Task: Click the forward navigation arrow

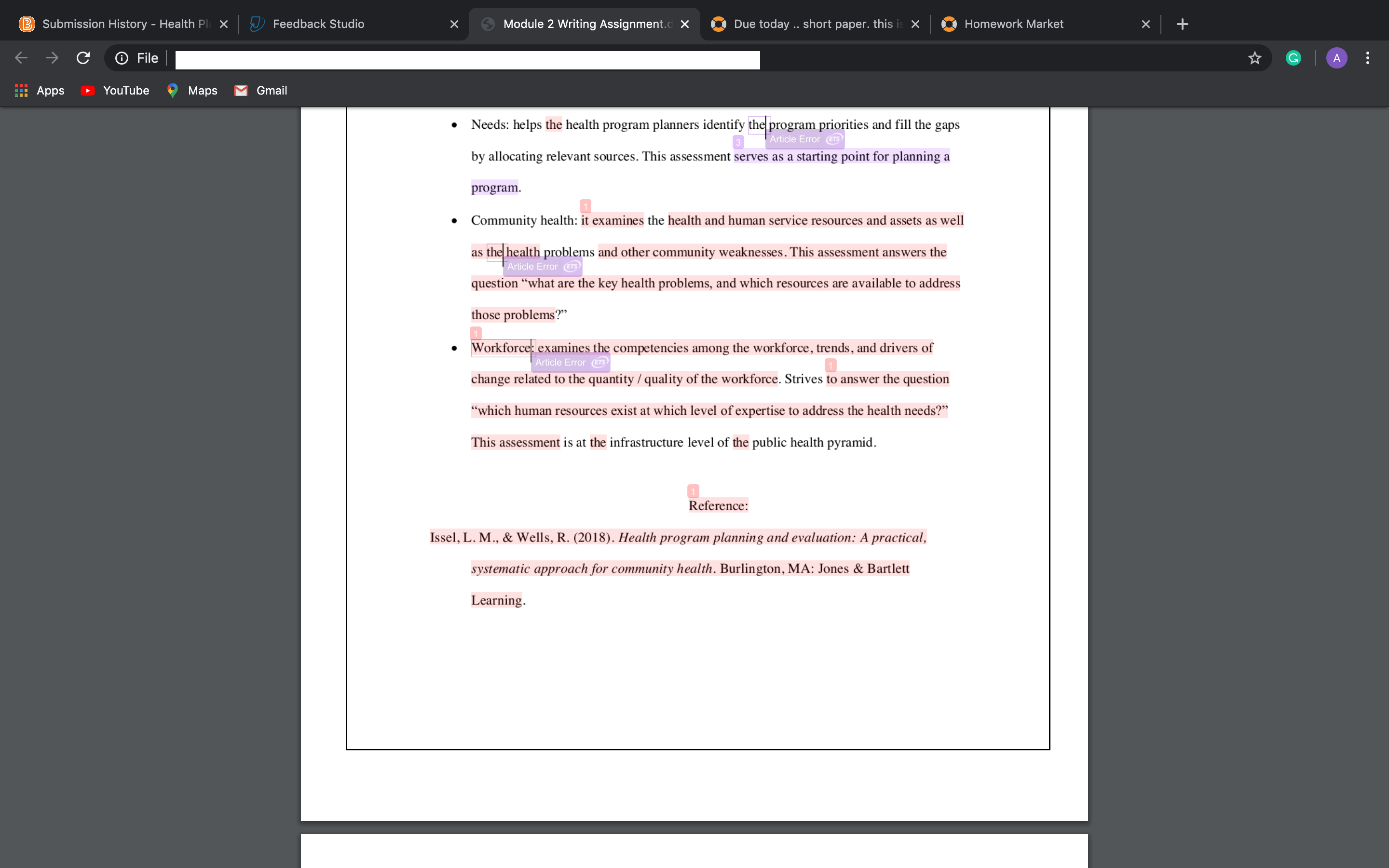Action: (x=52, y=58)
